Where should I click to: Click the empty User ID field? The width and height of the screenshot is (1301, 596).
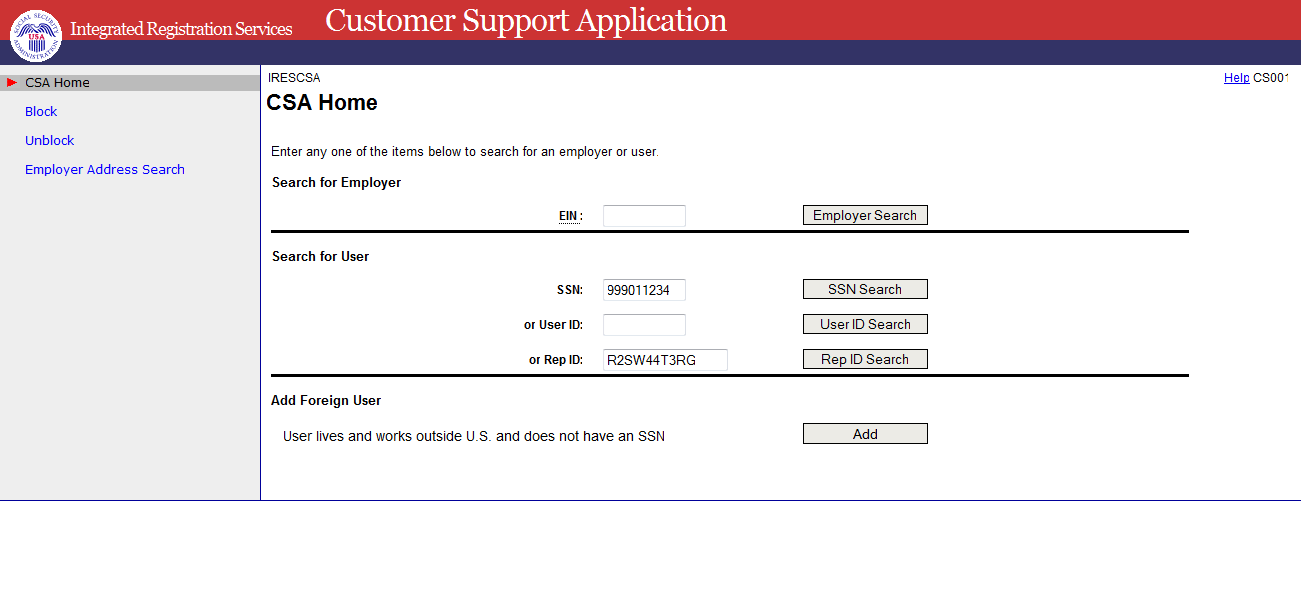coord(644,325)
